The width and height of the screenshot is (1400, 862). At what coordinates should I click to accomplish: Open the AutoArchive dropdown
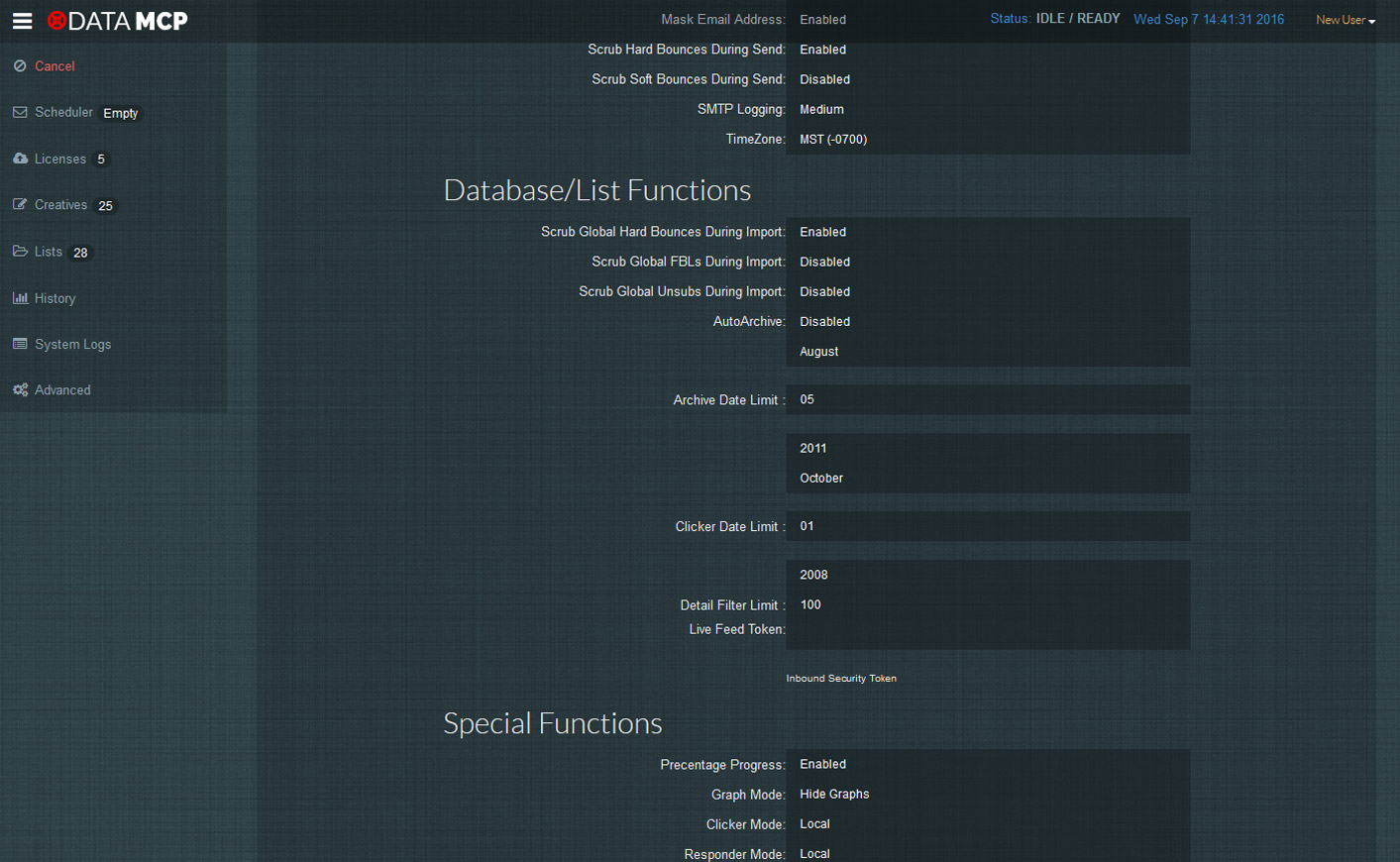[988, 321]
